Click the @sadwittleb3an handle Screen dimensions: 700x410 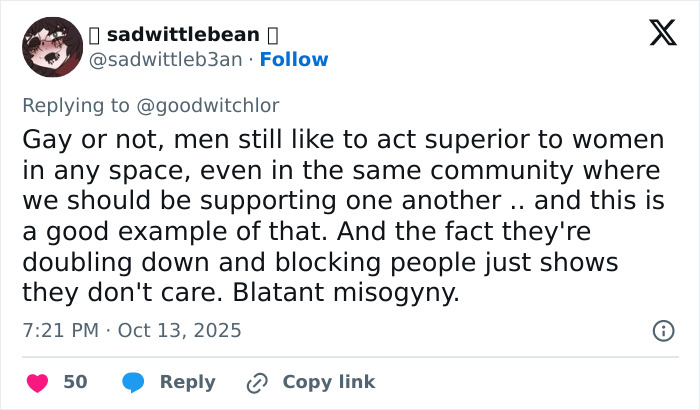pos(166,60)
